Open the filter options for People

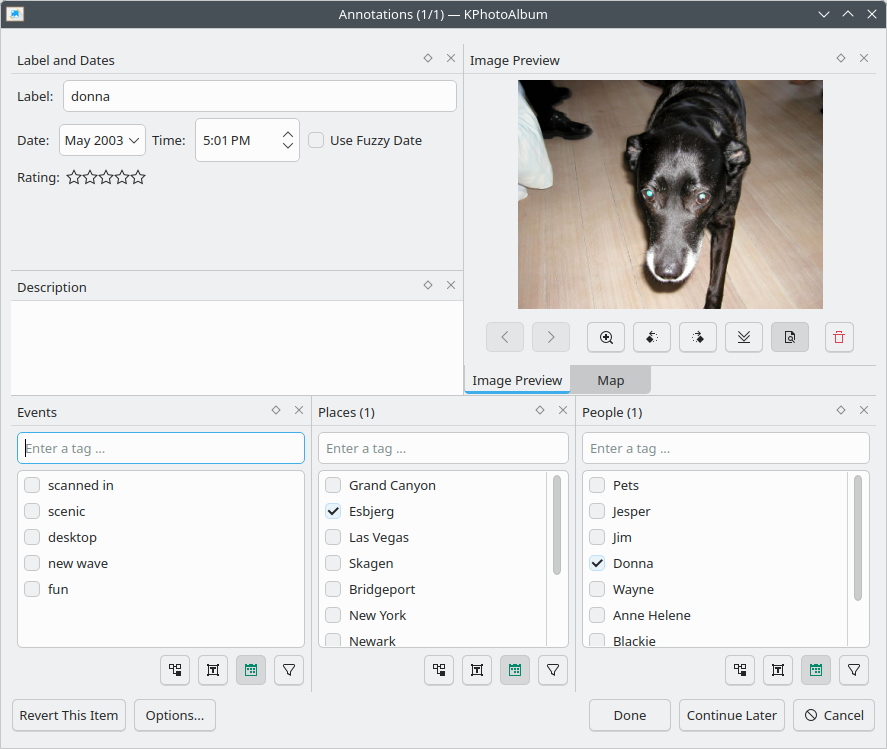pyautogui.click(x=854, y=670)
